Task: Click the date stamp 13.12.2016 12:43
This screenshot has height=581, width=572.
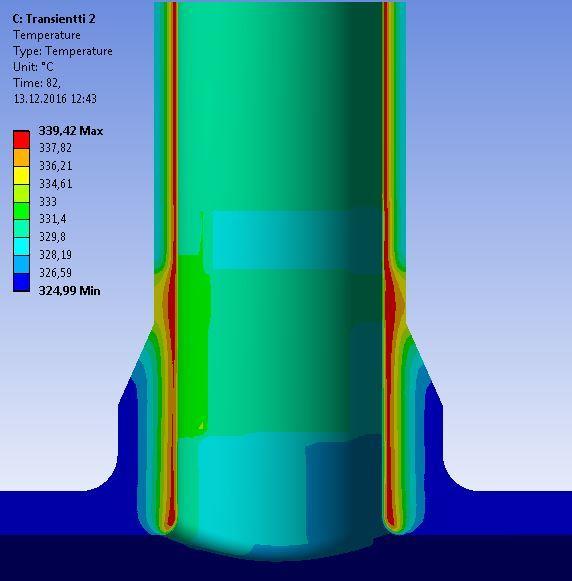Action: click(x=55, y=99)
